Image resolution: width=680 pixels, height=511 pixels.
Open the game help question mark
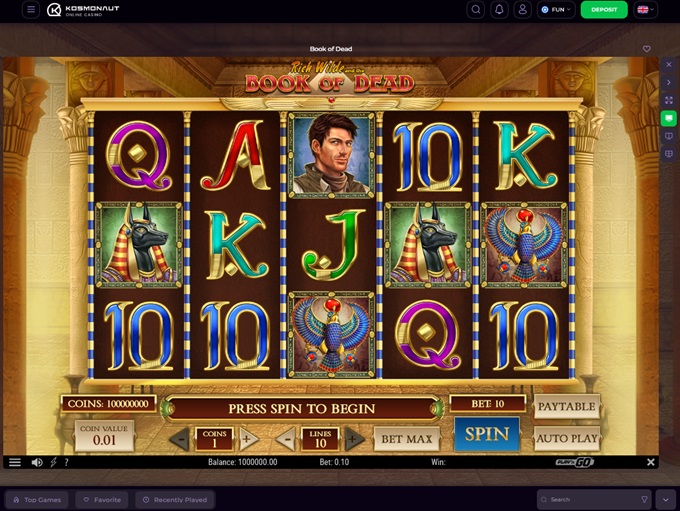66,462
